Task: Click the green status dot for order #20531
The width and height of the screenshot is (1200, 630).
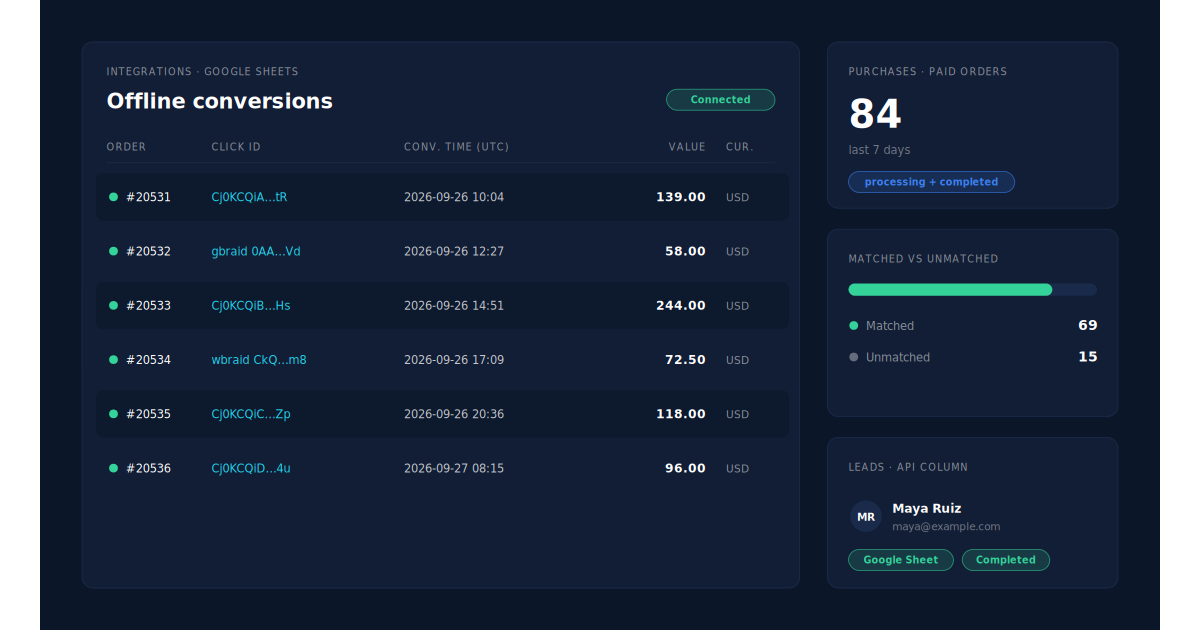Action: point(113,197)
